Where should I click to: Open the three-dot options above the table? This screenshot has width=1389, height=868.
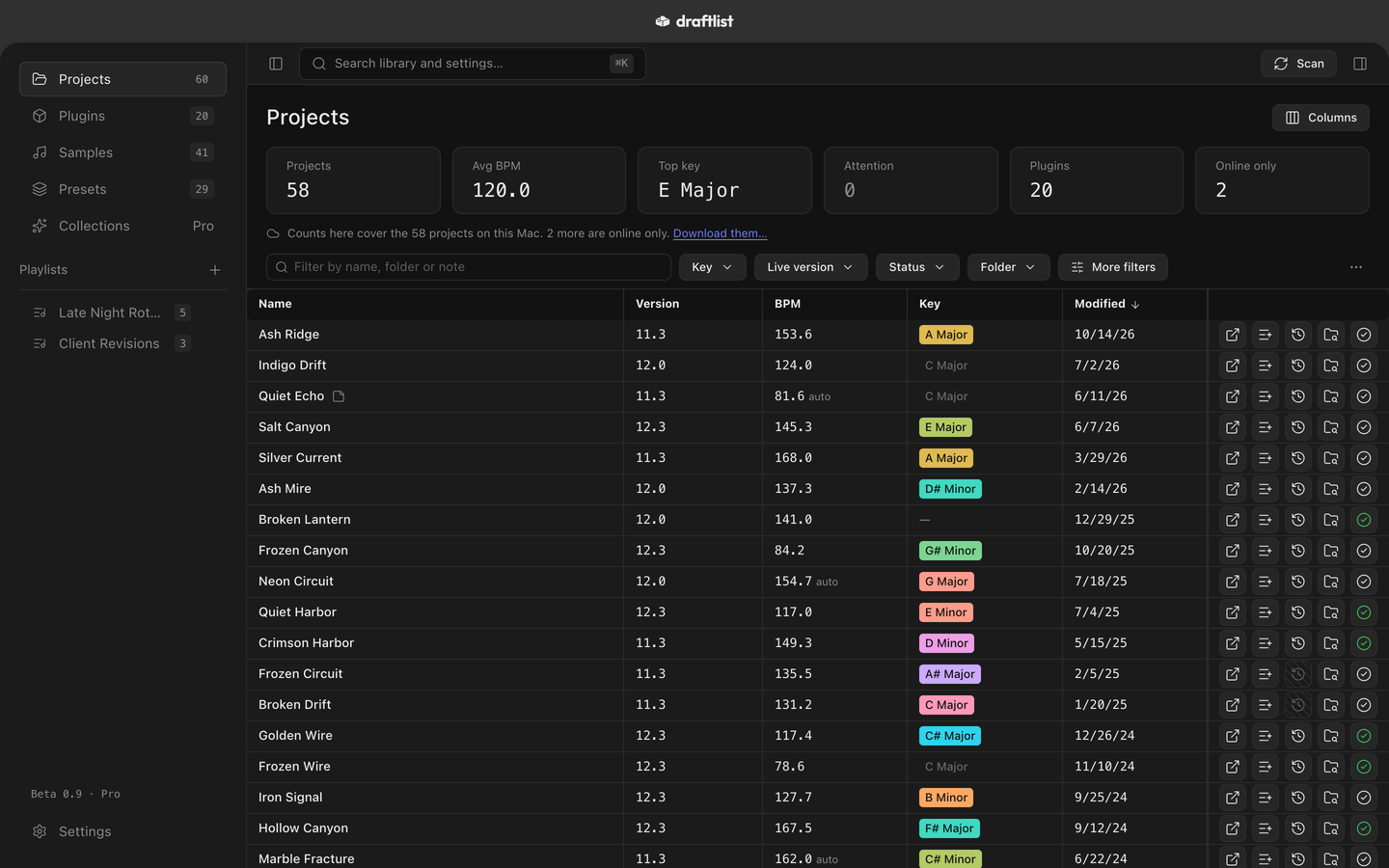(x=1356, y=267)
